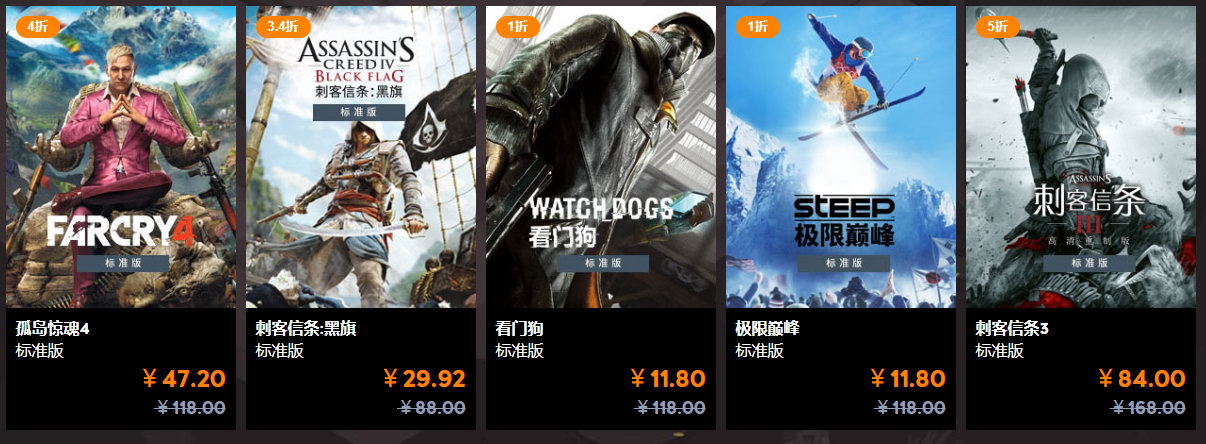Open the Watch Dogs cover image
The image size is (1206, 444).
click(601, 157)
